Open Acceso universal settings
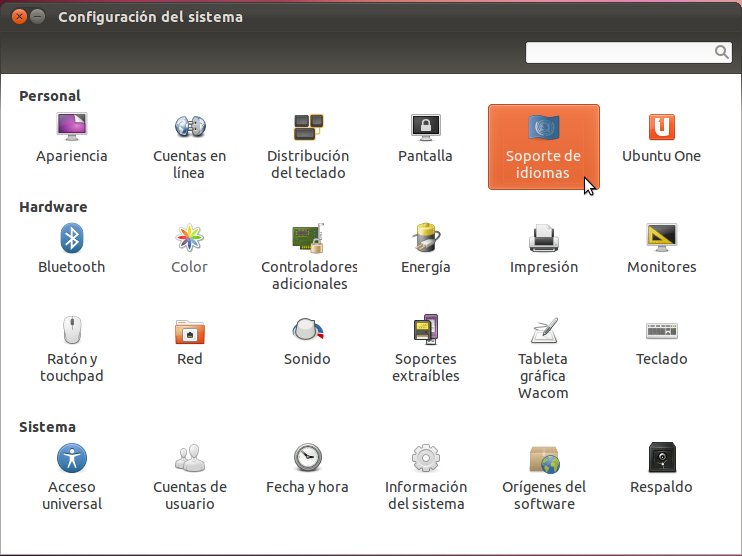742x556 pixels. coord(71,477)
